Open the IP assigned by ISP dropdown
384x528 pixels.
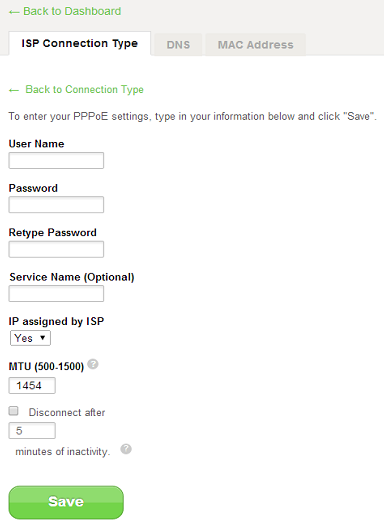30,338
